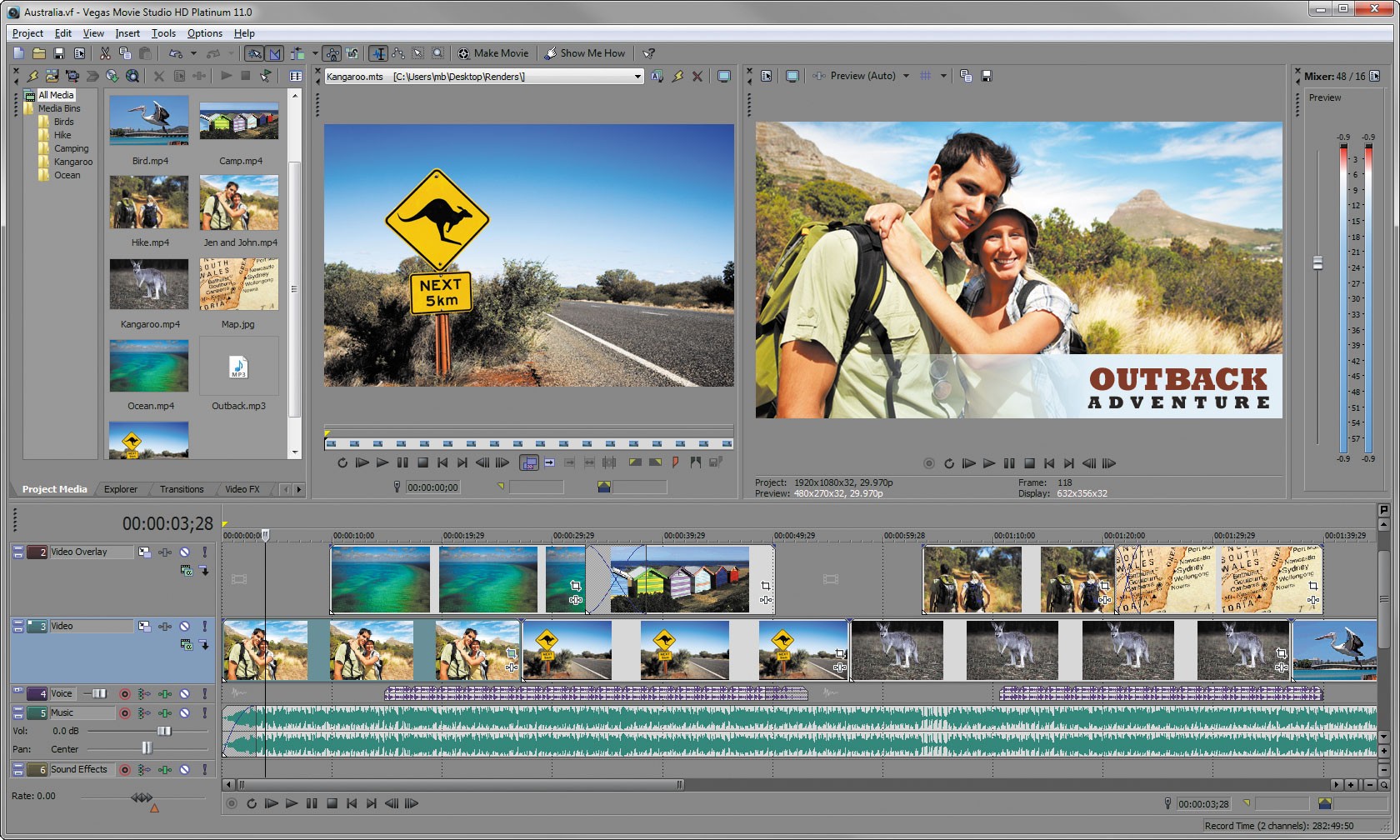Viewport: 1400px width, 840px height.
Task: Click the What's This help icon
Action: tap(648, 53)
